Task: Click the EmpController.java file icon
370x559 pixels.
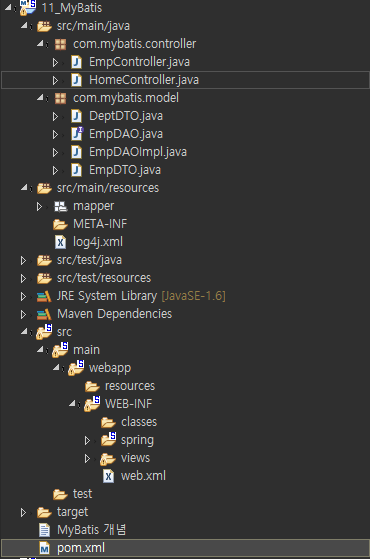Action: [x=76, y=62]
